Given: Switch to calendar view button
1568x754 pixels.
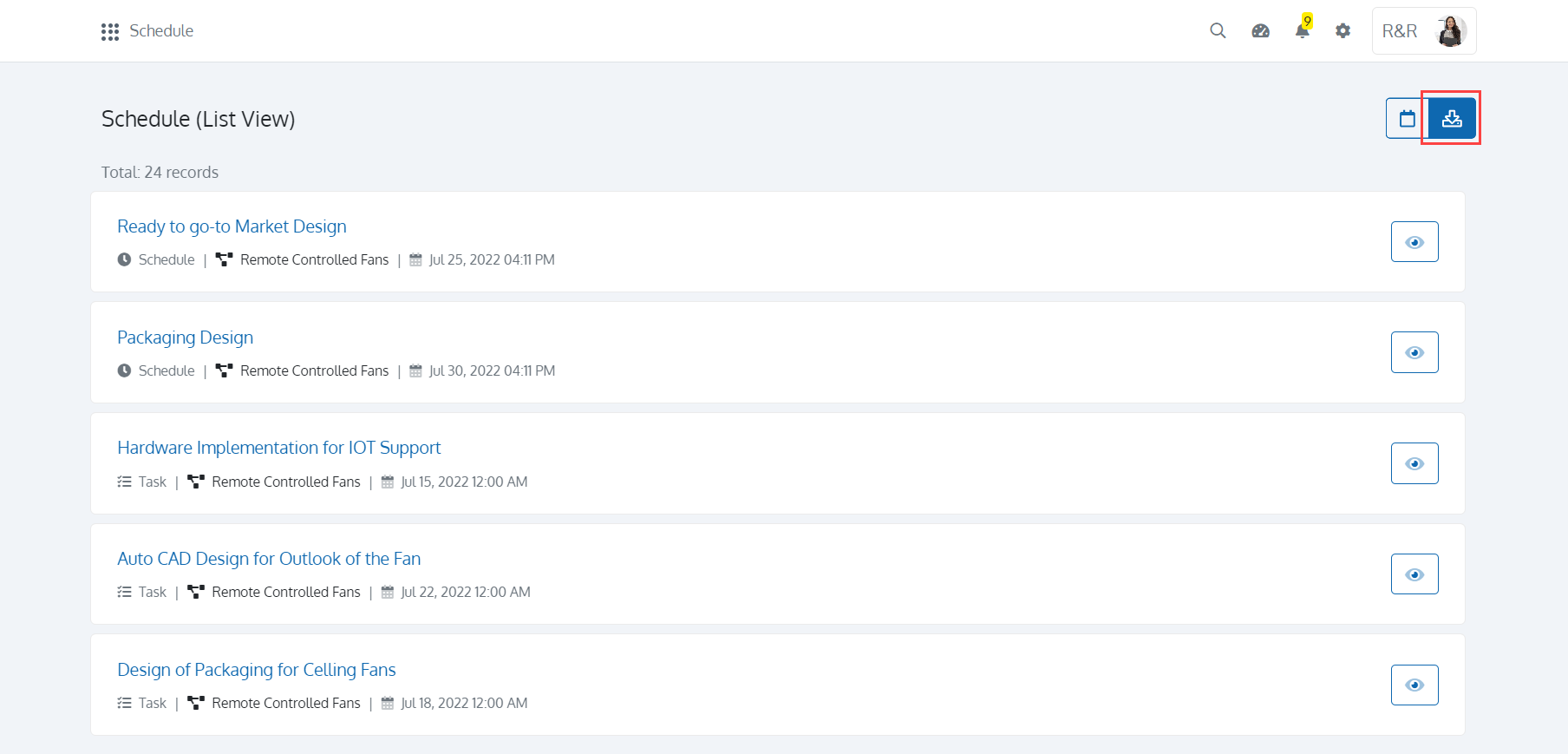Looking at the screenshot, I should tap(1407, 119).
